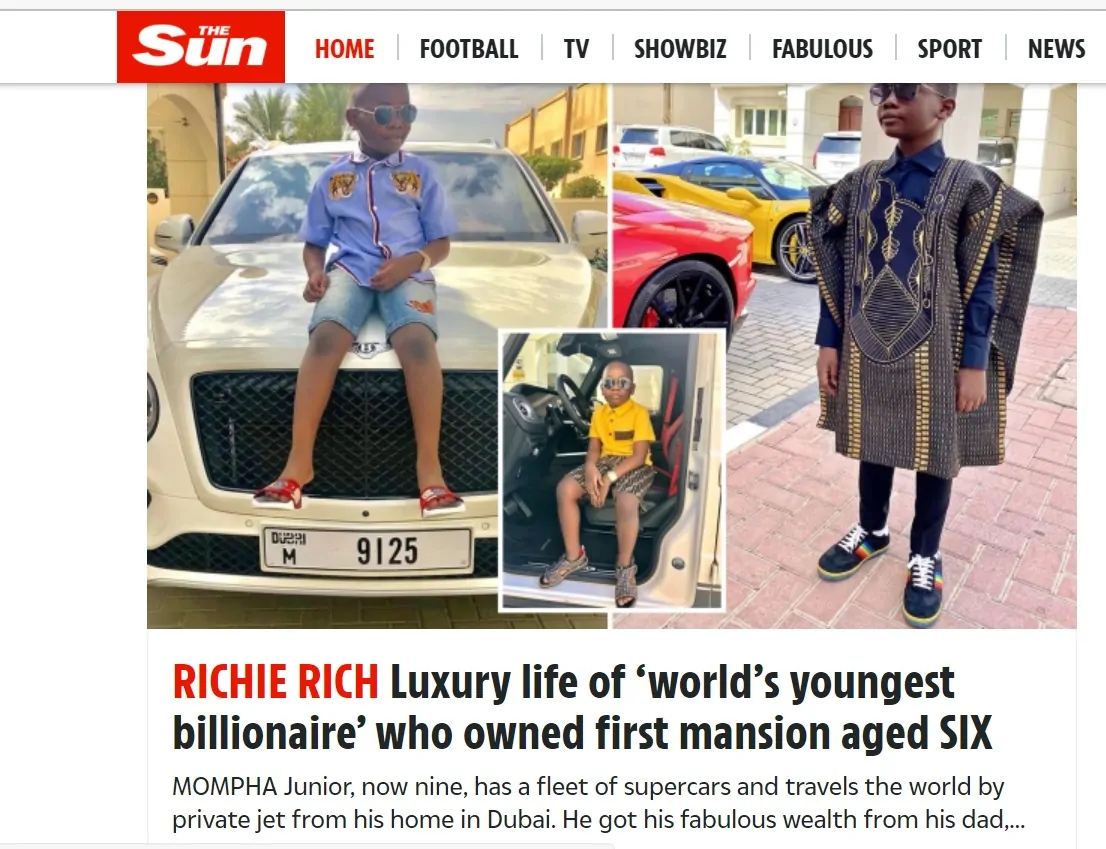Open the HOME nav item
1106x849 pixels.
(344, 49)
